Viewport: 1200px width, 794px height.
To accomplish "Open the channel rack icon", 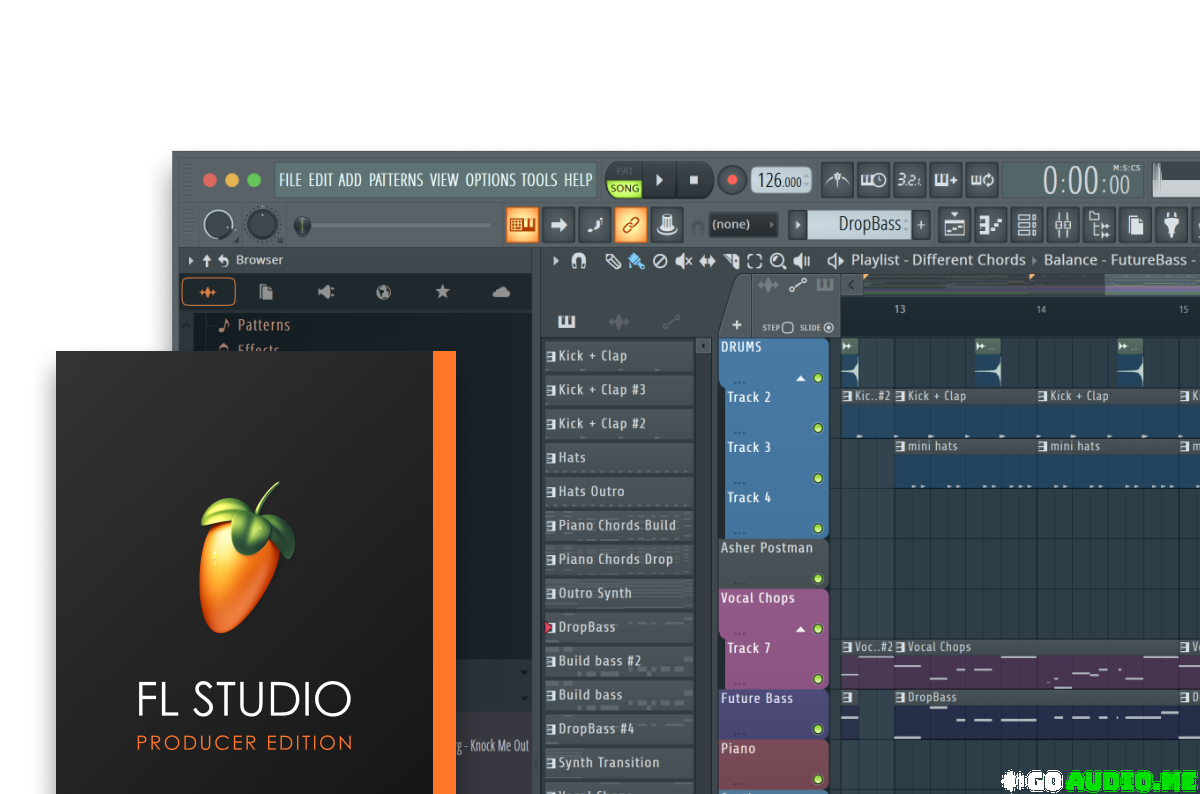I will coord(1026,225).
